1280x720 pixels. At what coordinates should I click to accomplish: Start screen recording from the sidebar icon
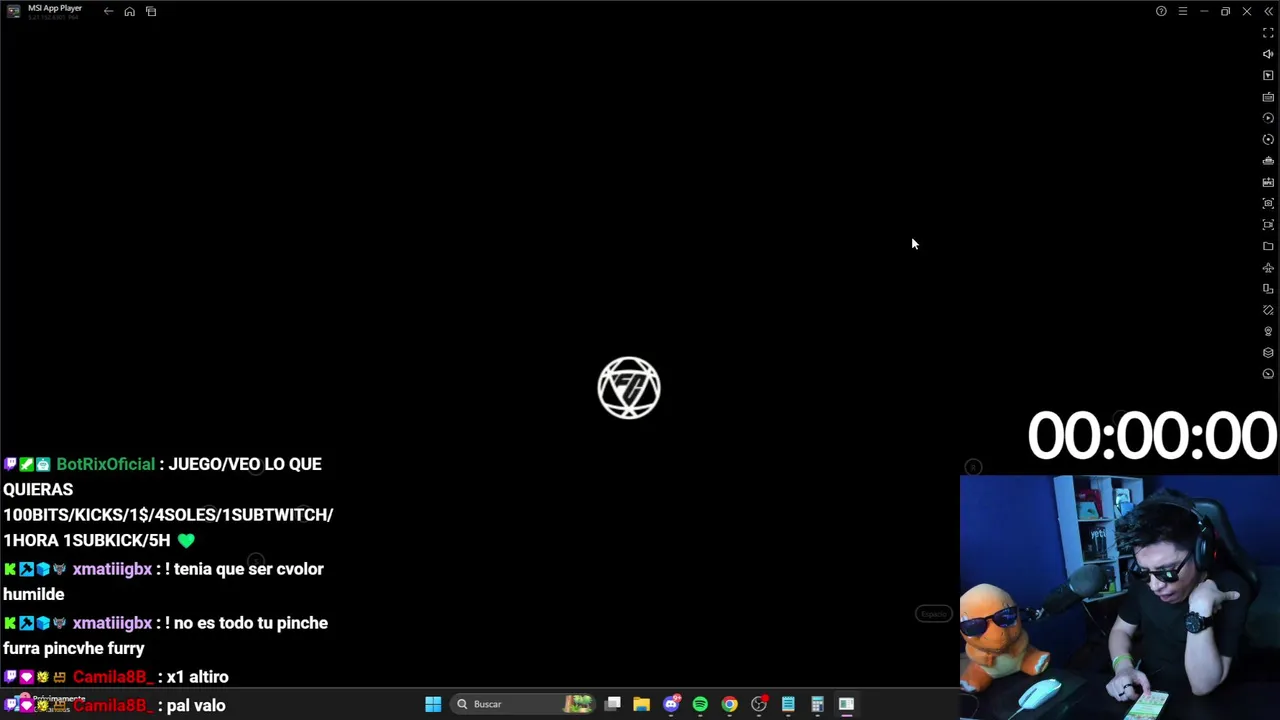click(x=1268, y=225)
